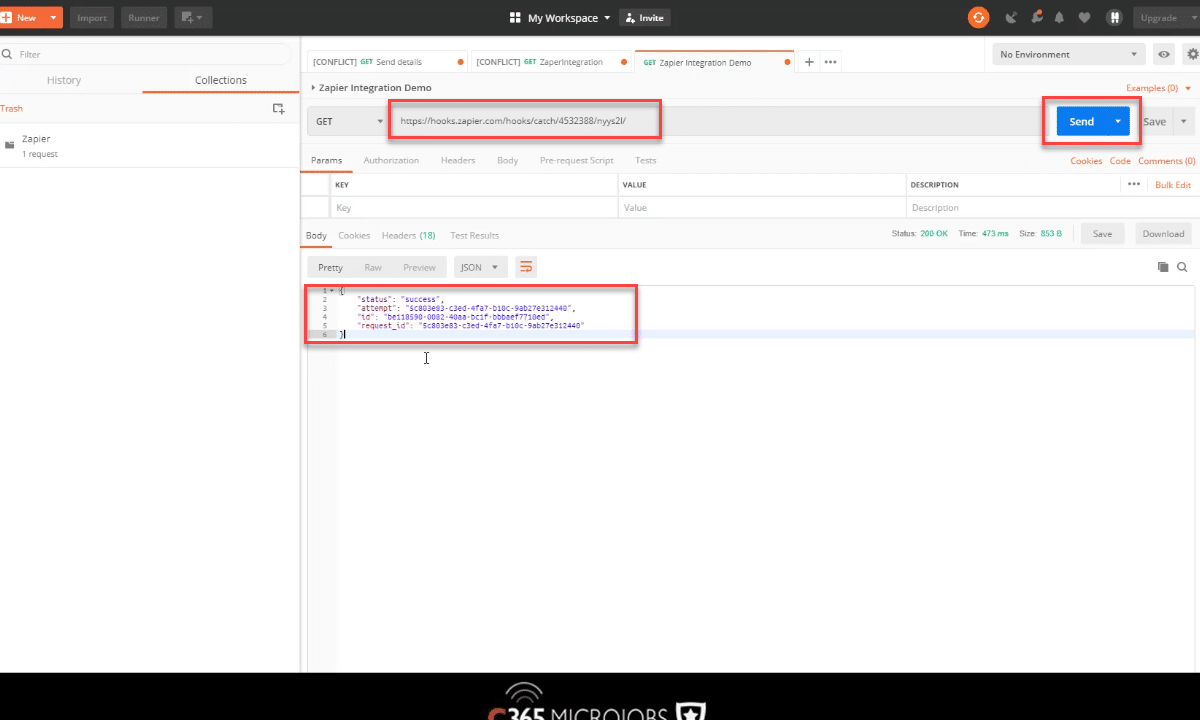The image size is (1200, 720).
Task: Change the GET method dropdown
Action: coord(349,122)
